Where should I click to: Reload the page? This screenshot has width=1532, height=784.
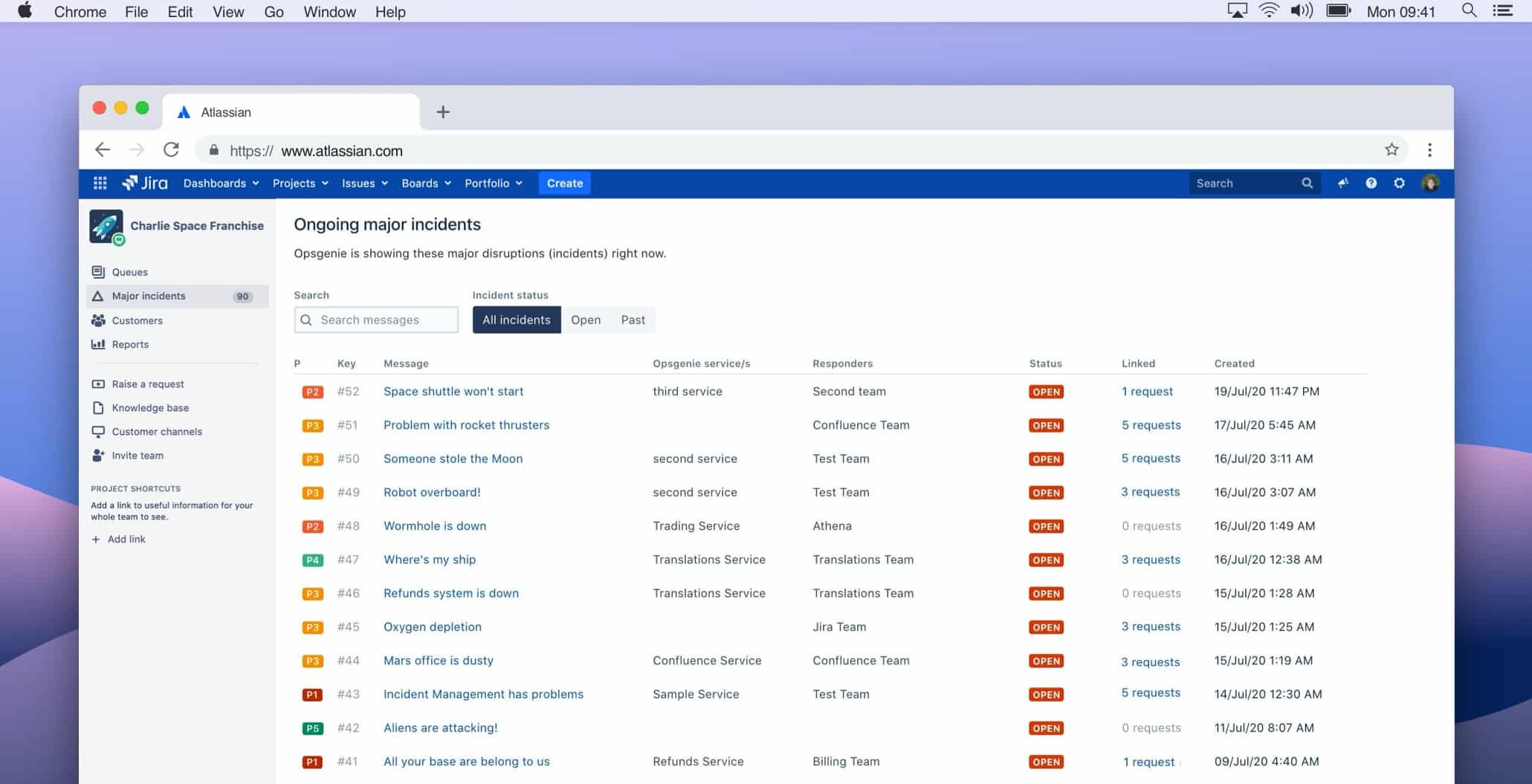171,150
